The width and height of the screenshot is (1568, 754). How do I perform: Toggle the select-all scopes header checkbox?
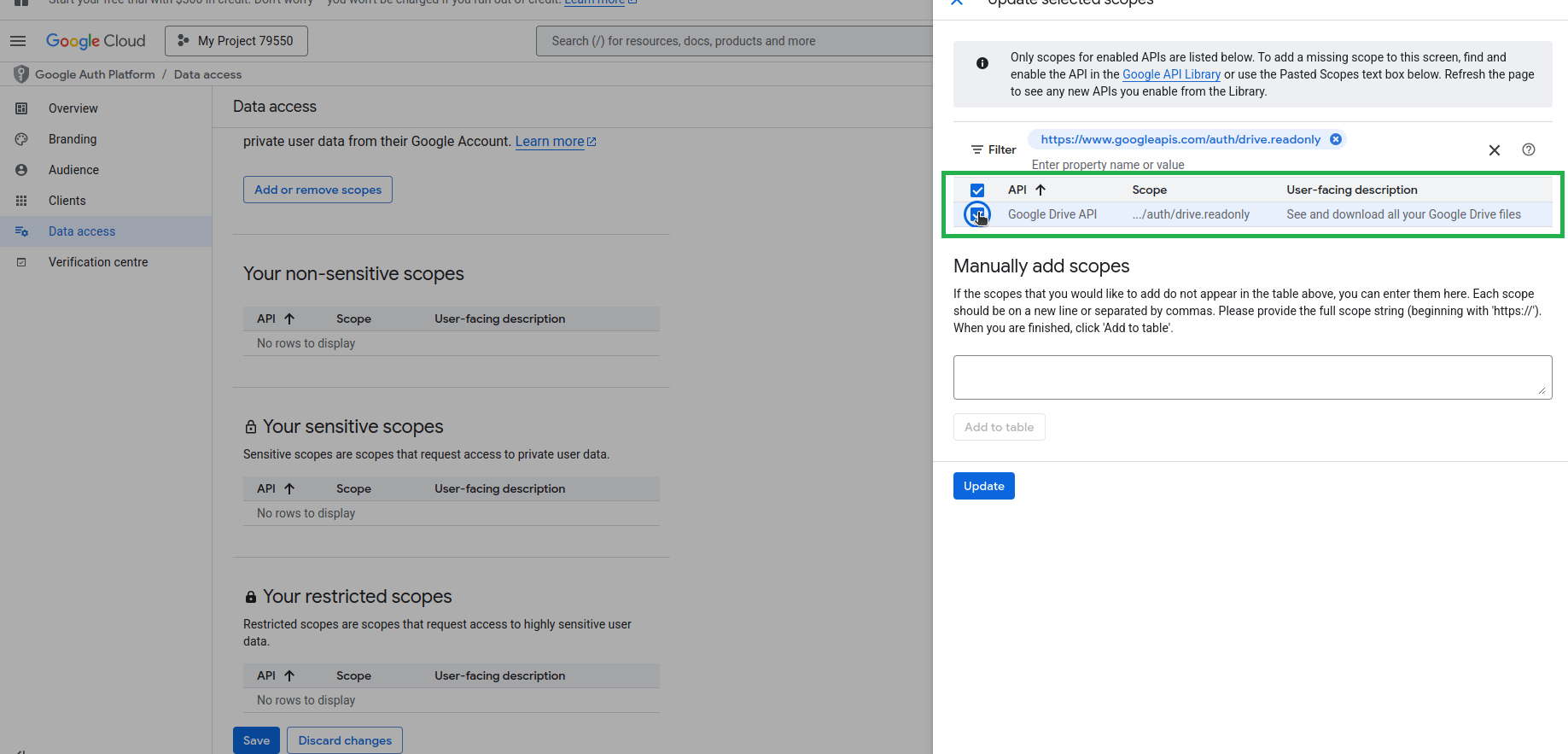[977, 190]
